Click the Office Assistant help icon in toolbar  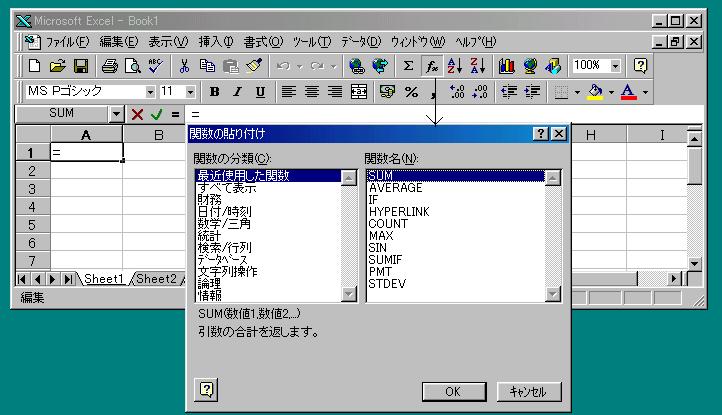(640, 66)
